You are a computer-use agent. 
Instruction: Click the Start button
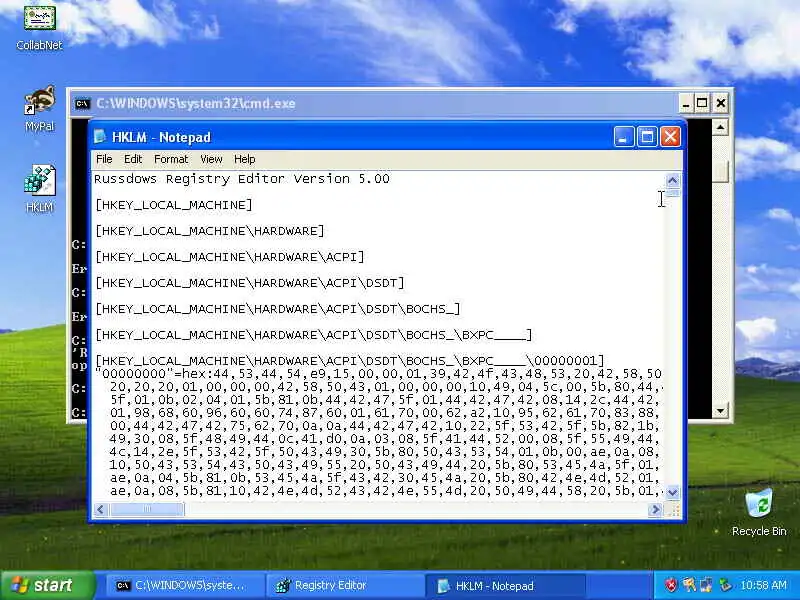(x=48, y=585)
